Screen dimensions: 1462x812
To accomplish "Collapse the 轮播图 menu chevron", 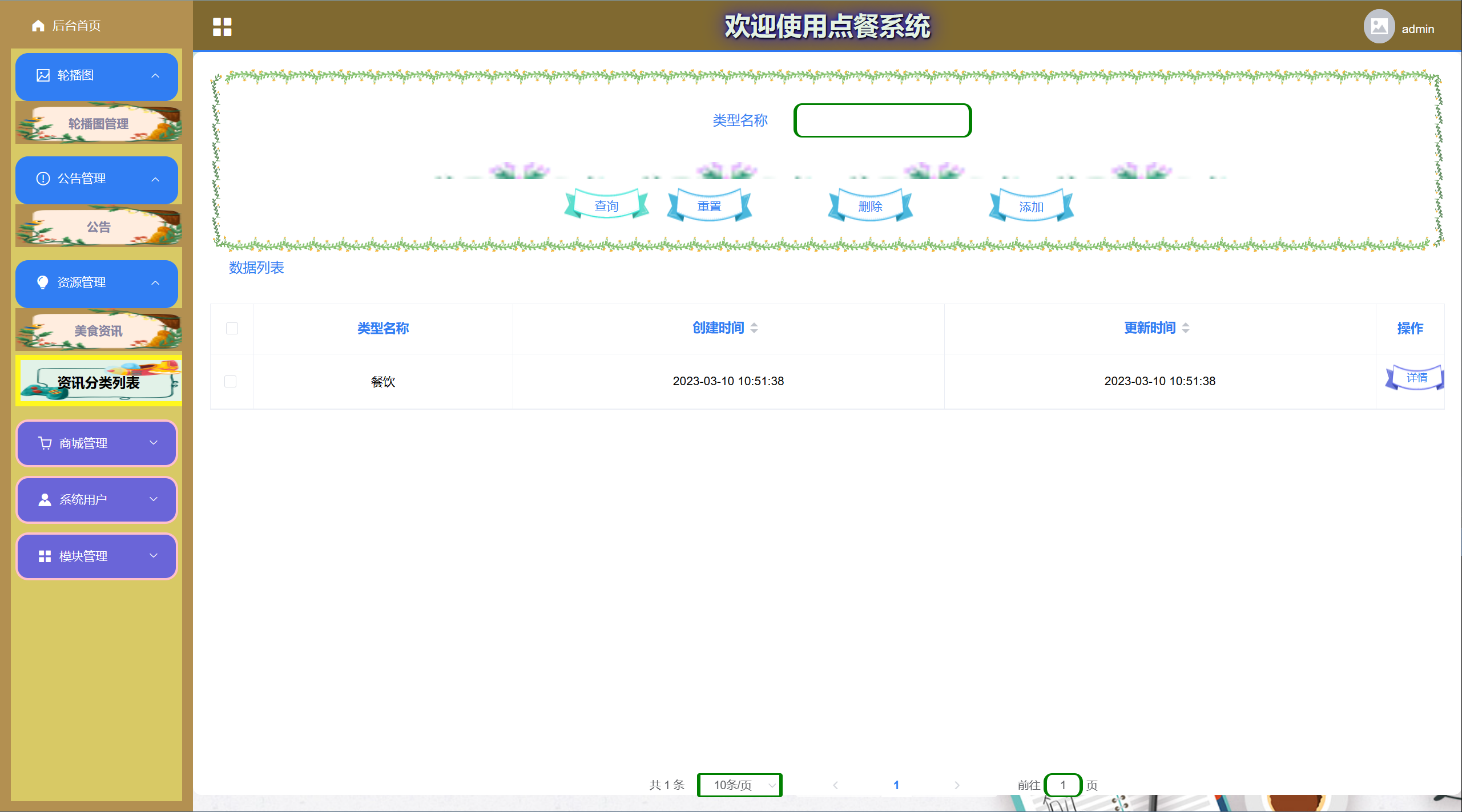I will tap(155, 75).
